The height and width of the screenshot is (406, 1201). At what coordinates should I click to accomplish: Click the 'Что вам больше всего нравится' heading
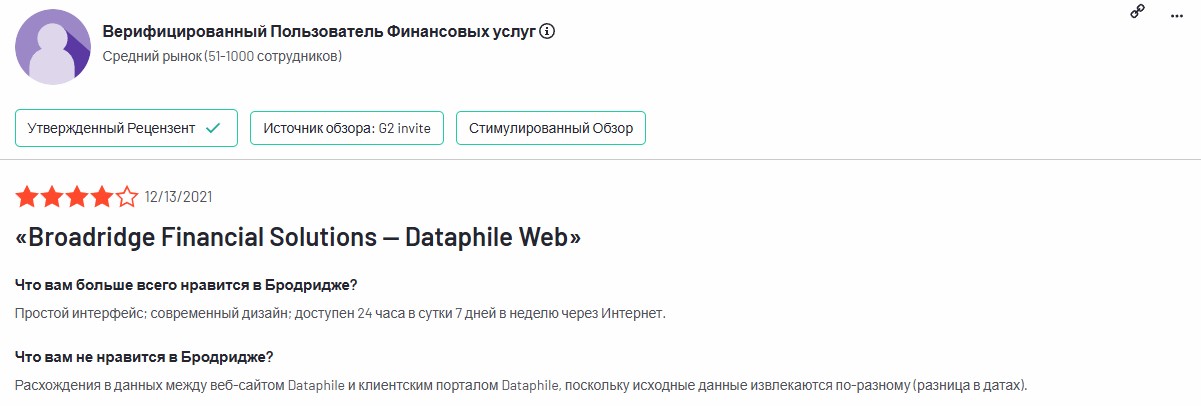(186, 285)
